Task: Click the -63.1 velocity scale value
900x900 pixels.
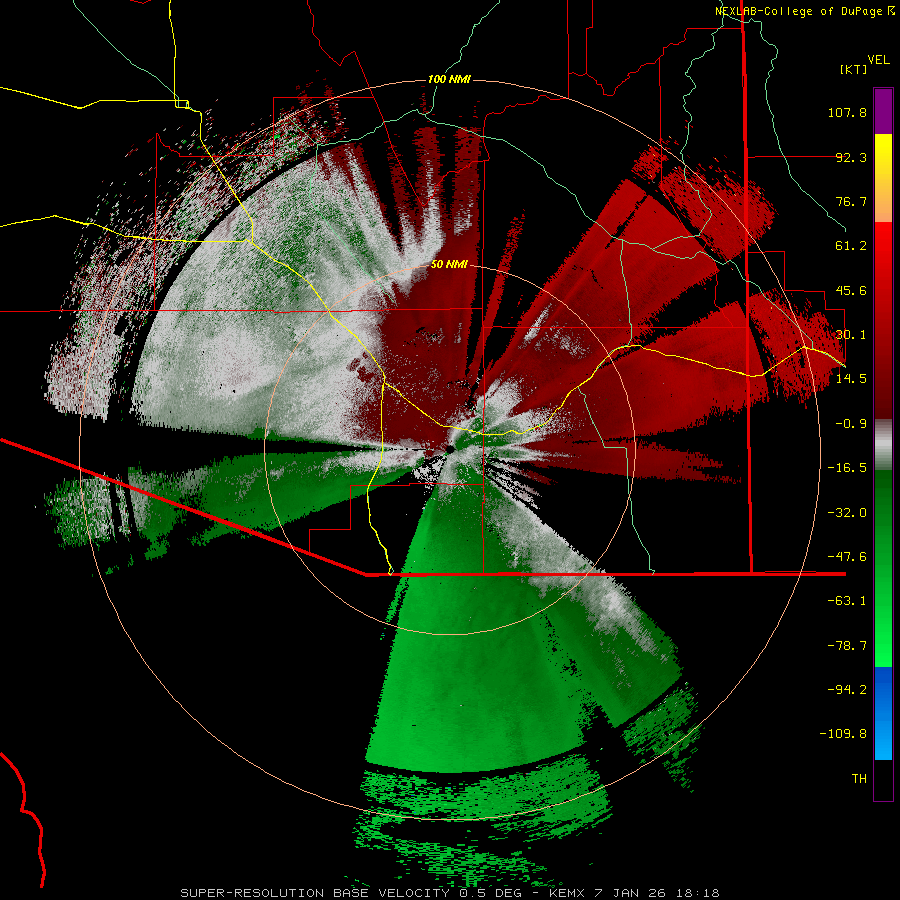Action: [847, 601]
